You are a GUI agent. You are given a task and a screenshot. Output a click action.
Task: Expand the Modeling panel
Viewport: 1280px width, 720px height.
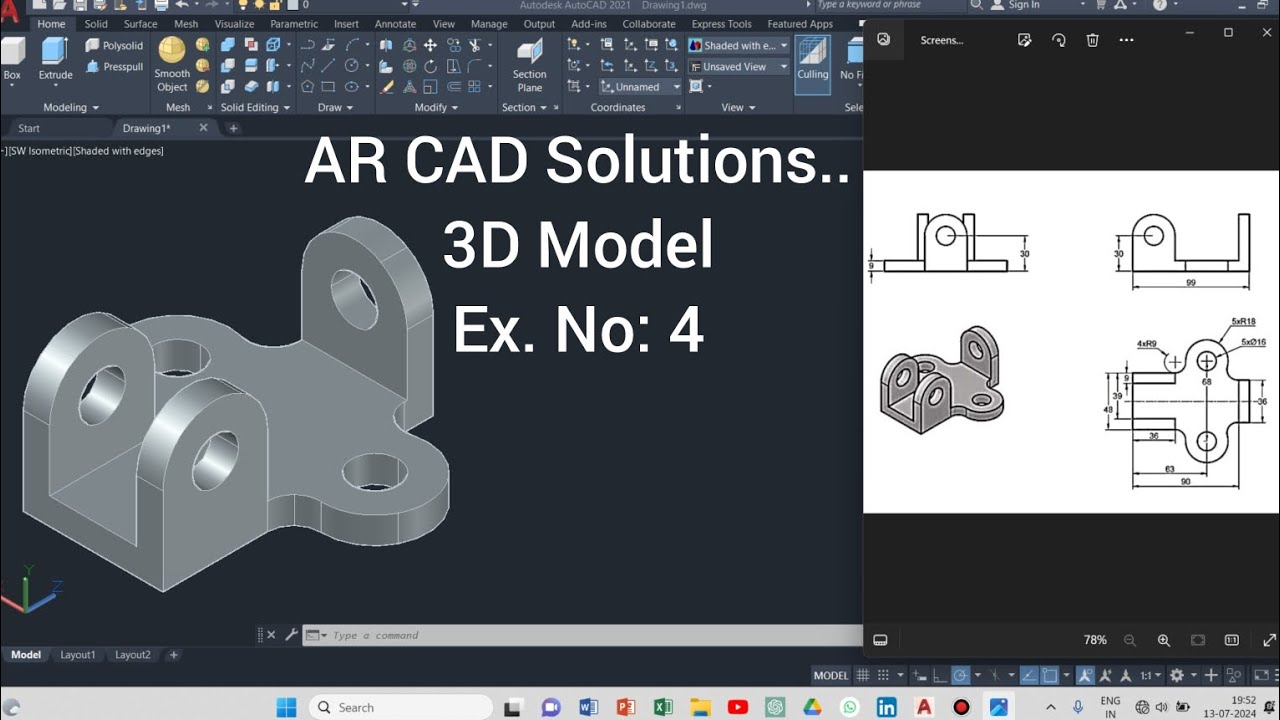tap(71, 107)
